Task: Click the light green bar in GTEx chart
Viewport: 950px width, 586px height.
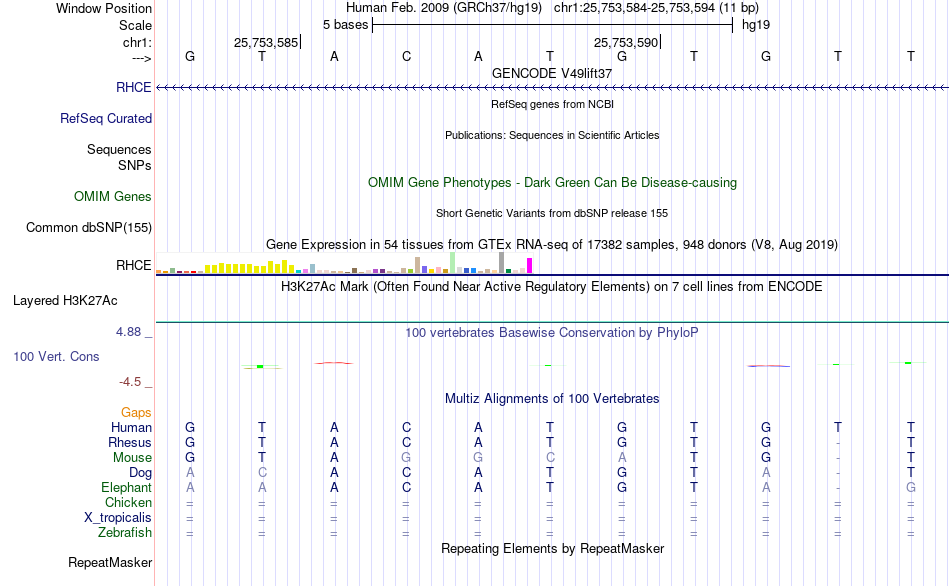Action: tap(453, 262)
